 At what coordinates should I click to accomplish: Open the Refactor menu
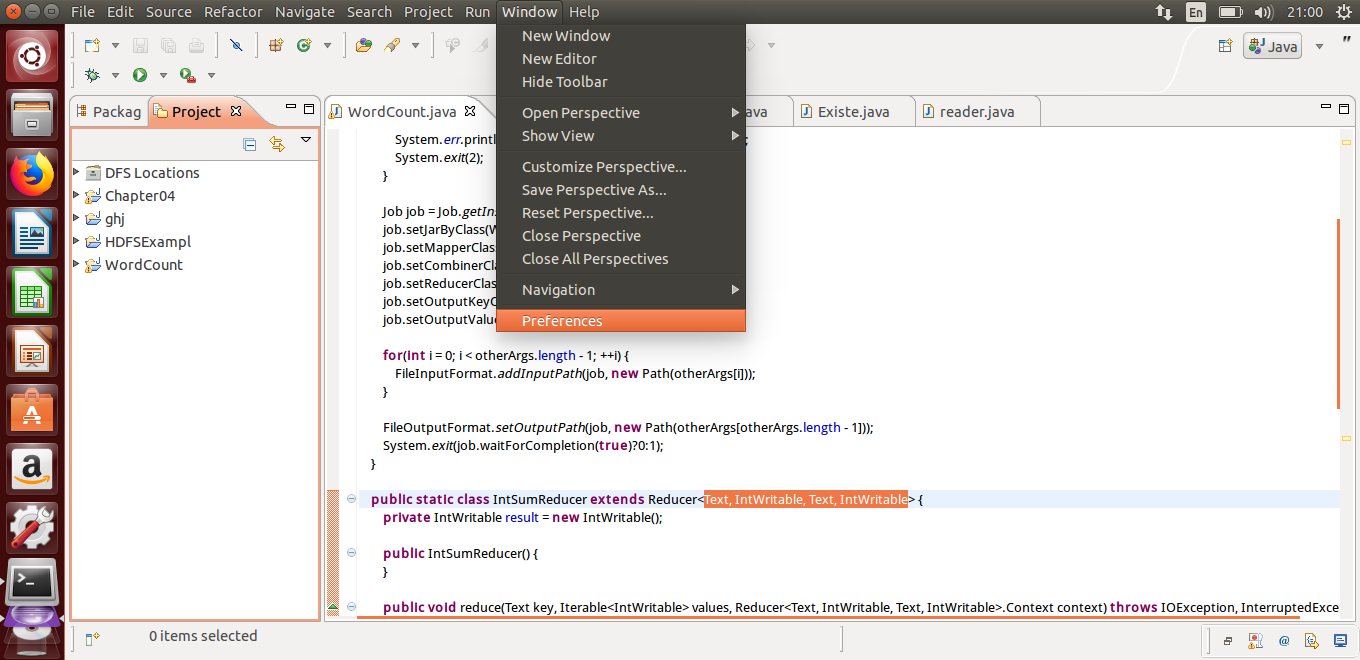233,12
